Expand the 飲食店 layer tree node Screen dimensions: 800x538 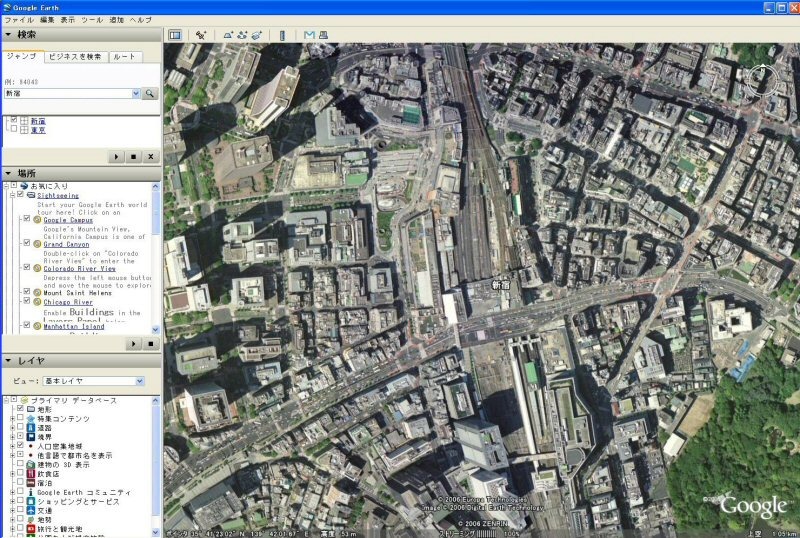point(13,474)
